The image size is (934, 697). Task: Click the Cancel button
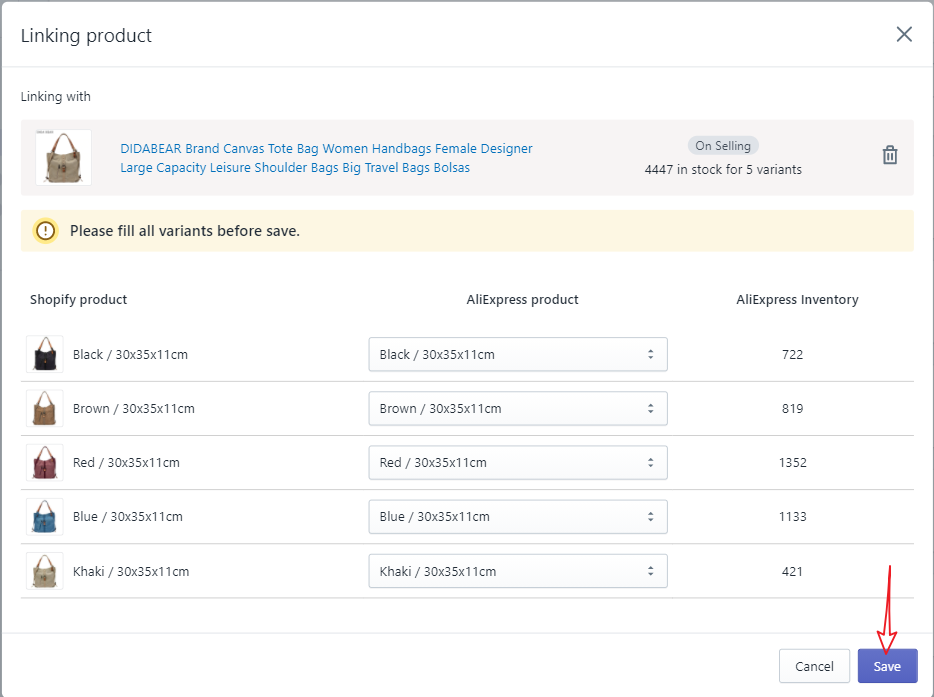[x=814, y=666]
